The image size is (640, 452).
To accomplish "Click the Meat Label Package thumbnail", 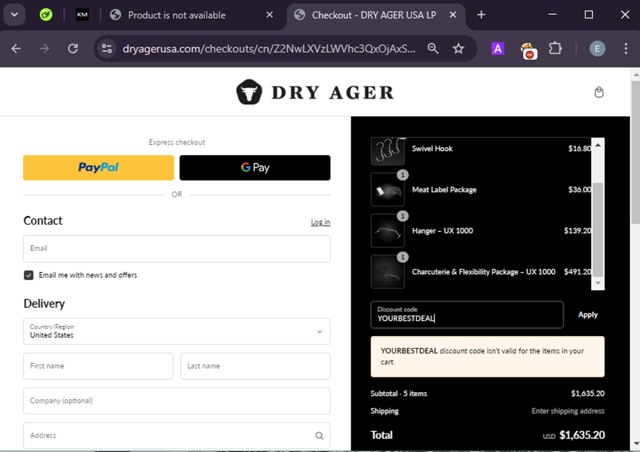I will pyautogui.click(x=387, y=189).
